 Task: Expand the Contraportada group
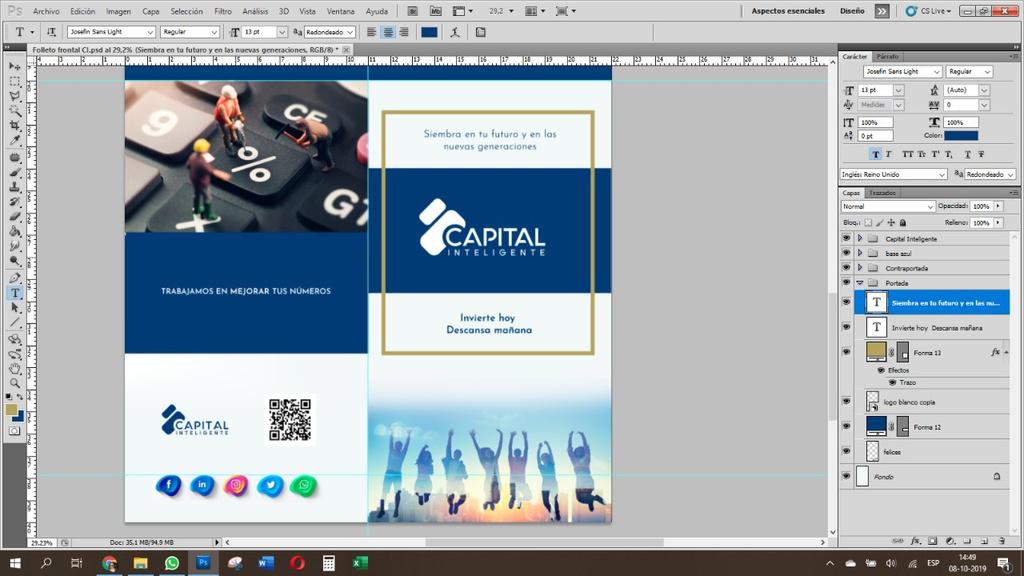(860, 268)
